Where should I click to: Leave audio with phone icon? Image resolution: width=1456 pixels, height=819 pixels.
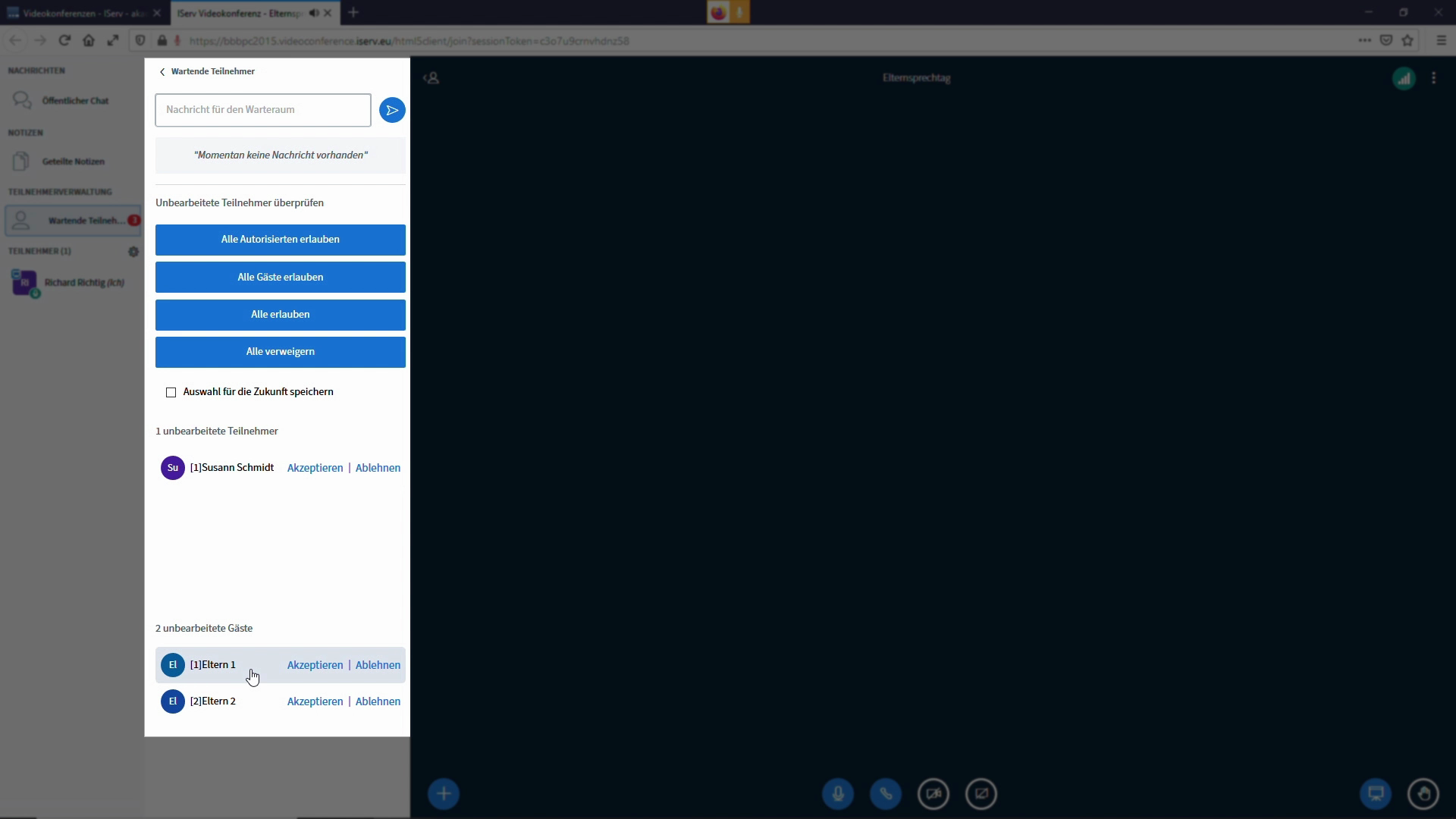(886, 794)
